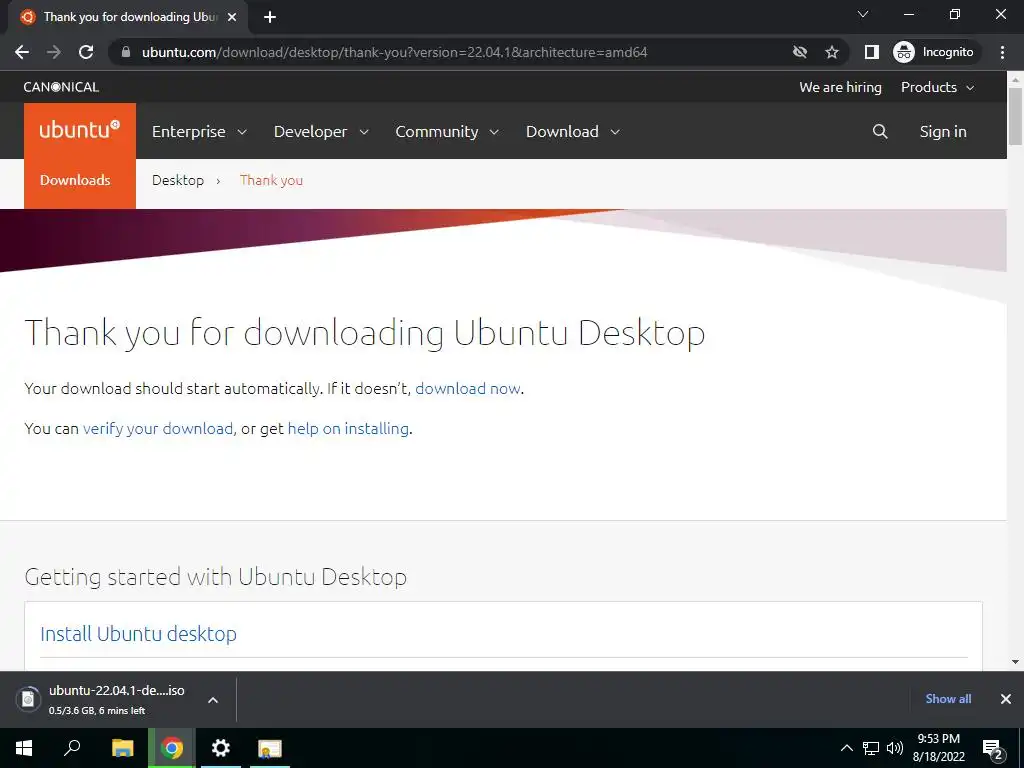Expand the Download menu

pyautogui.click(x=573, y=131)
